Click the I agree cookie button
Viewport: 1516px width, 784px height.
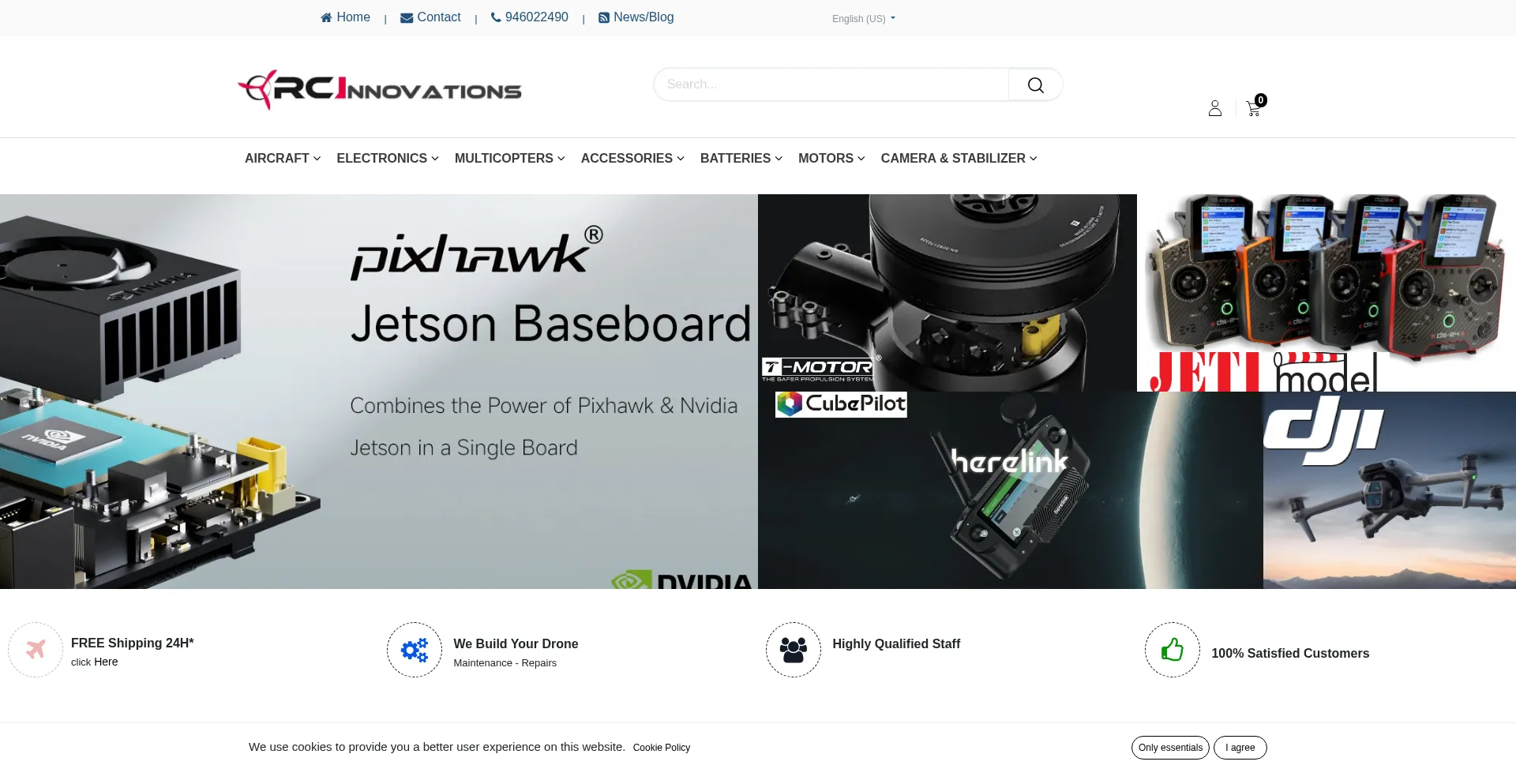[x=1240, y=748]
